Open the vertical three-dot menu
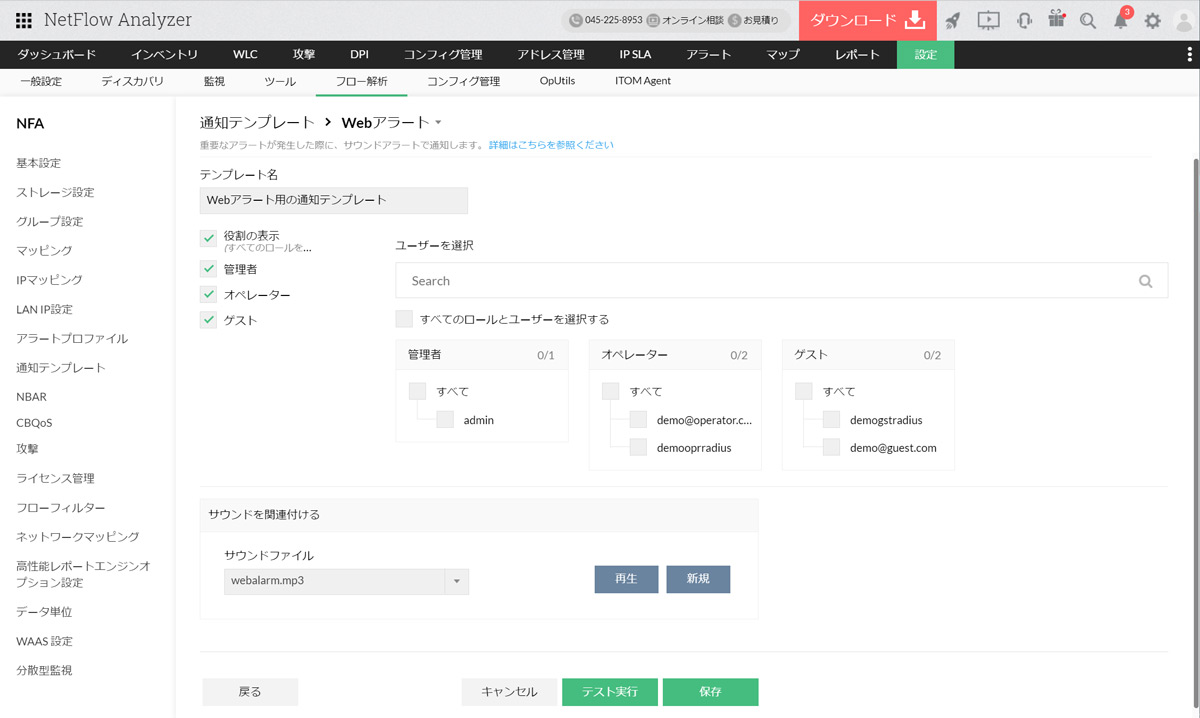Screen dimensions: 1200x718 click(1189, 55)
